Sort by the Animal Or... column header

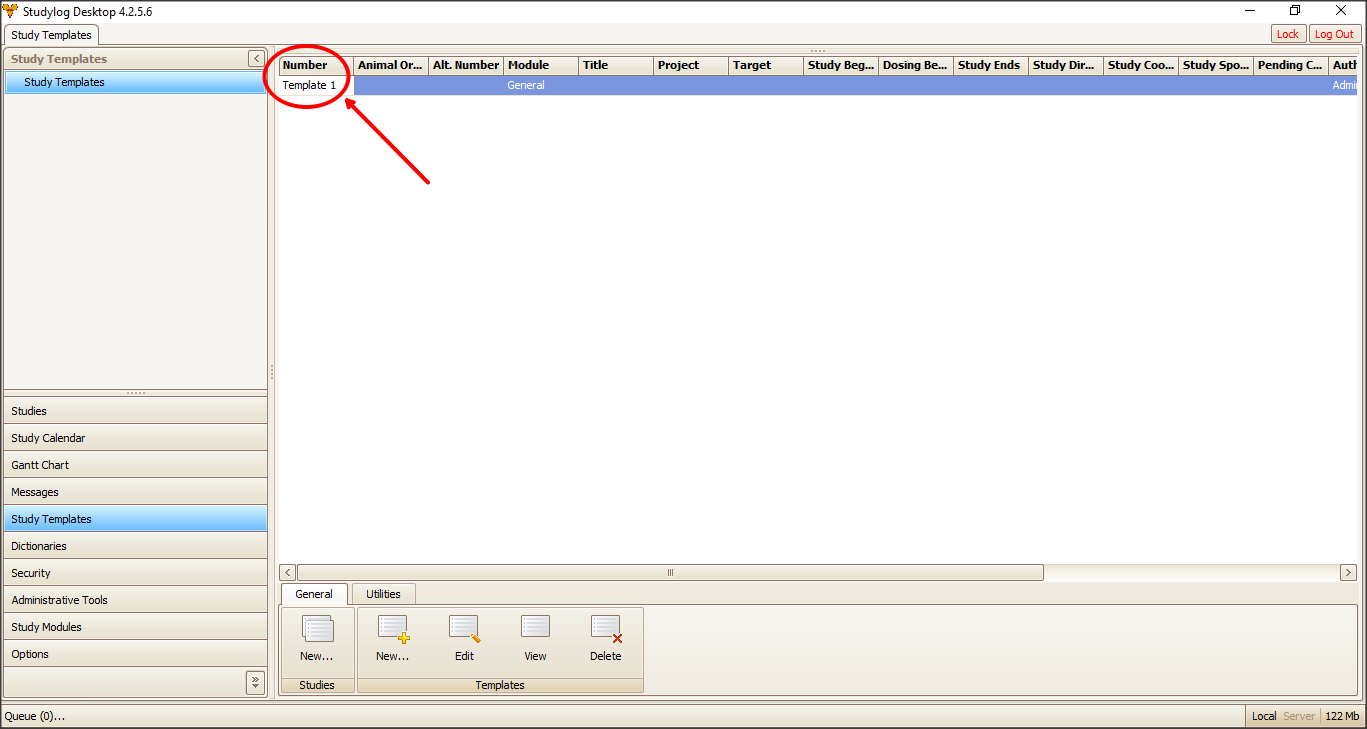click(391, 65)
